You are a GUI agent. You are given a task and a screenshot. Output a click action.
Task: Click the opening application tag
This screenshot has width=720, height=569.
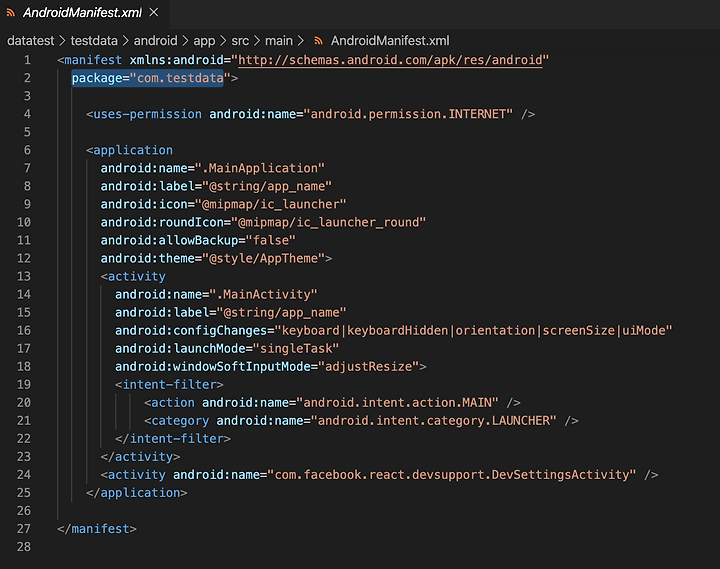click(x=129, y=150)
